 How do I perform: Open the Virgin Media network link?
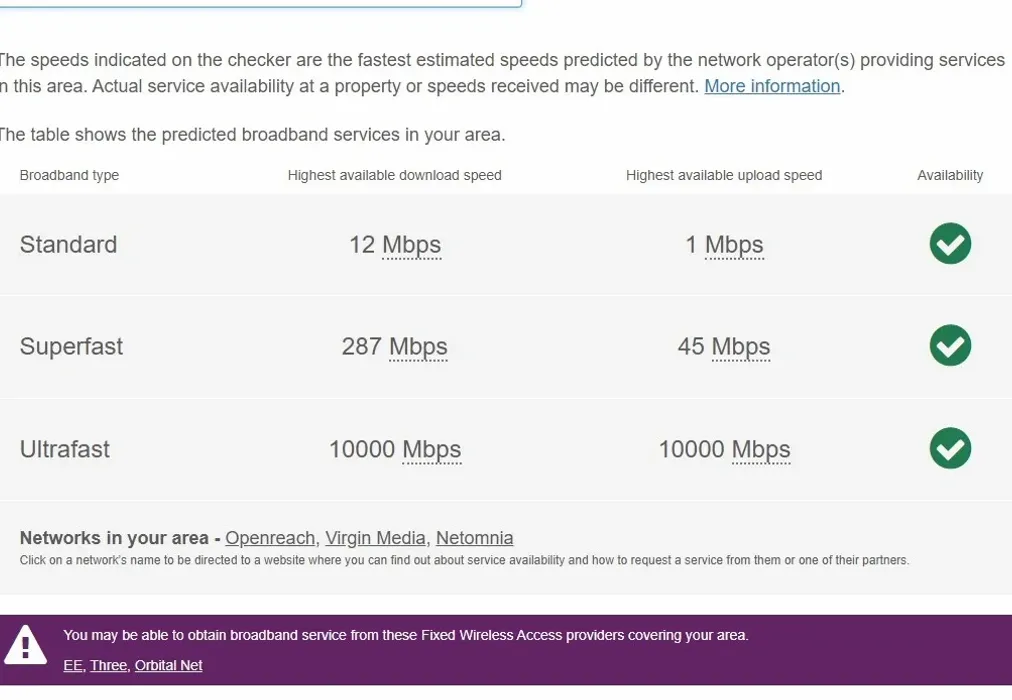(x=375, y=538)
